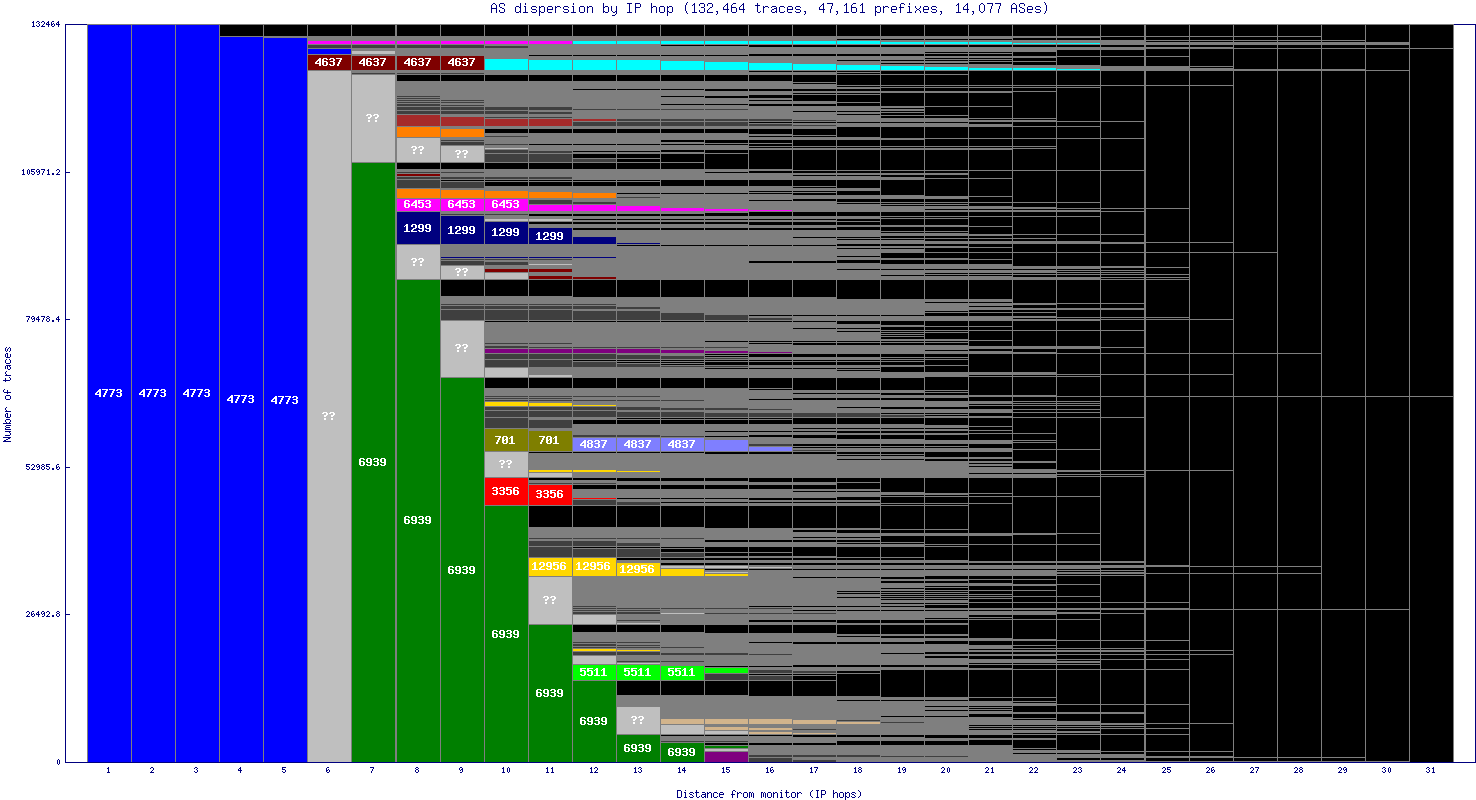The height and width of the screenshot is (800, 1476).
Task: Click the yellow 12956 segment at hop 12
Action: pos(593,566)
